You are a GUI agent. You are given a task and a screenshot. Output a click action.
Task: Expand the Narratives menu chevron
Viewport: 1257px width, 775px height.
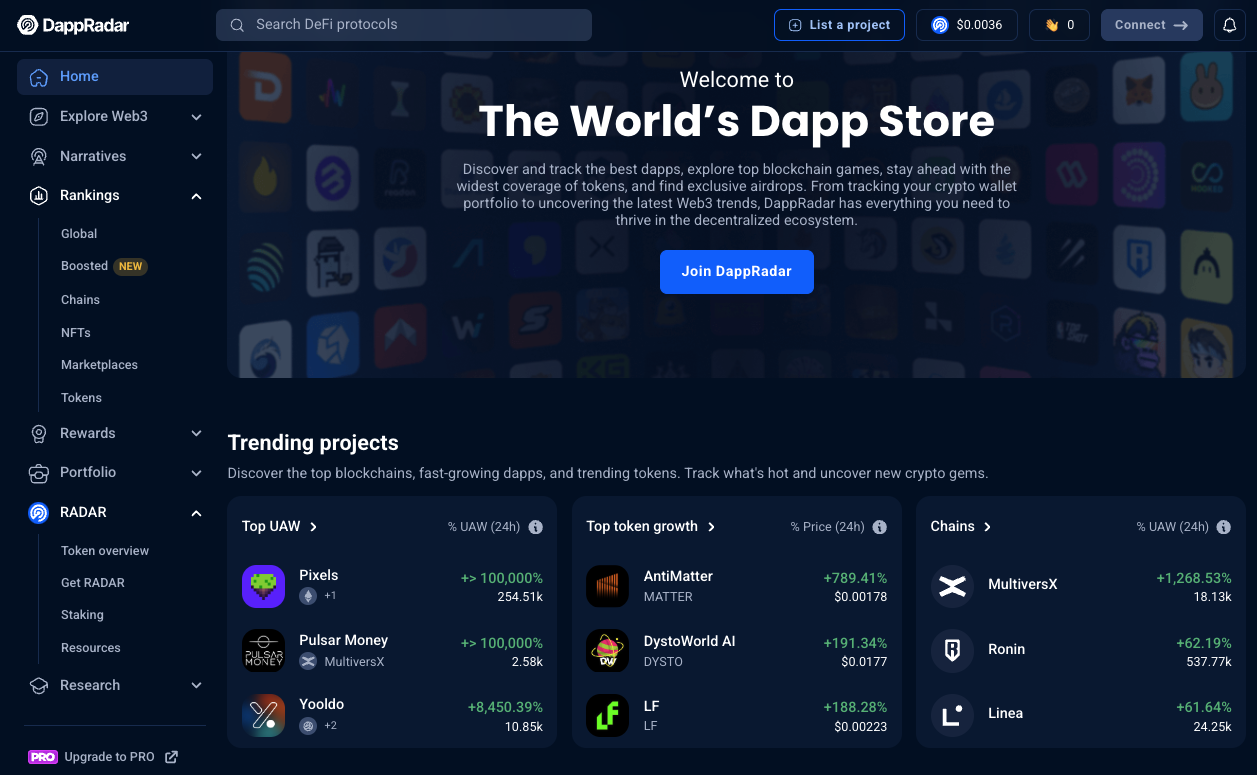tap(196, 157)
